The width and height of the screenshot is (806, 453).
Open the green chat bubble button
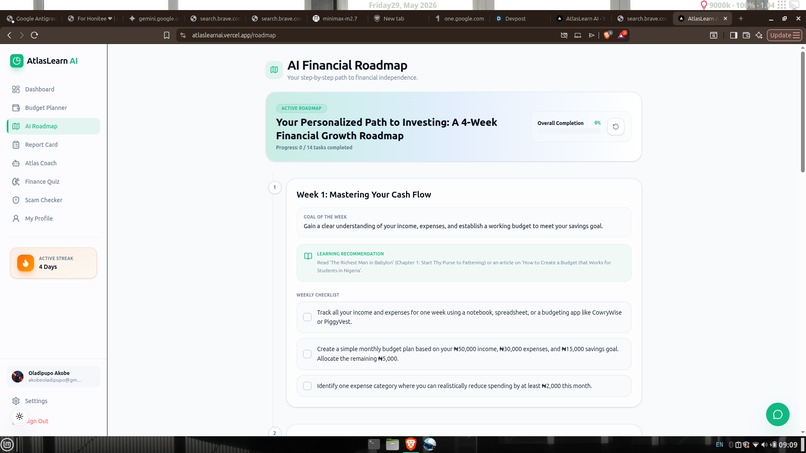click(x=777, y=414)
